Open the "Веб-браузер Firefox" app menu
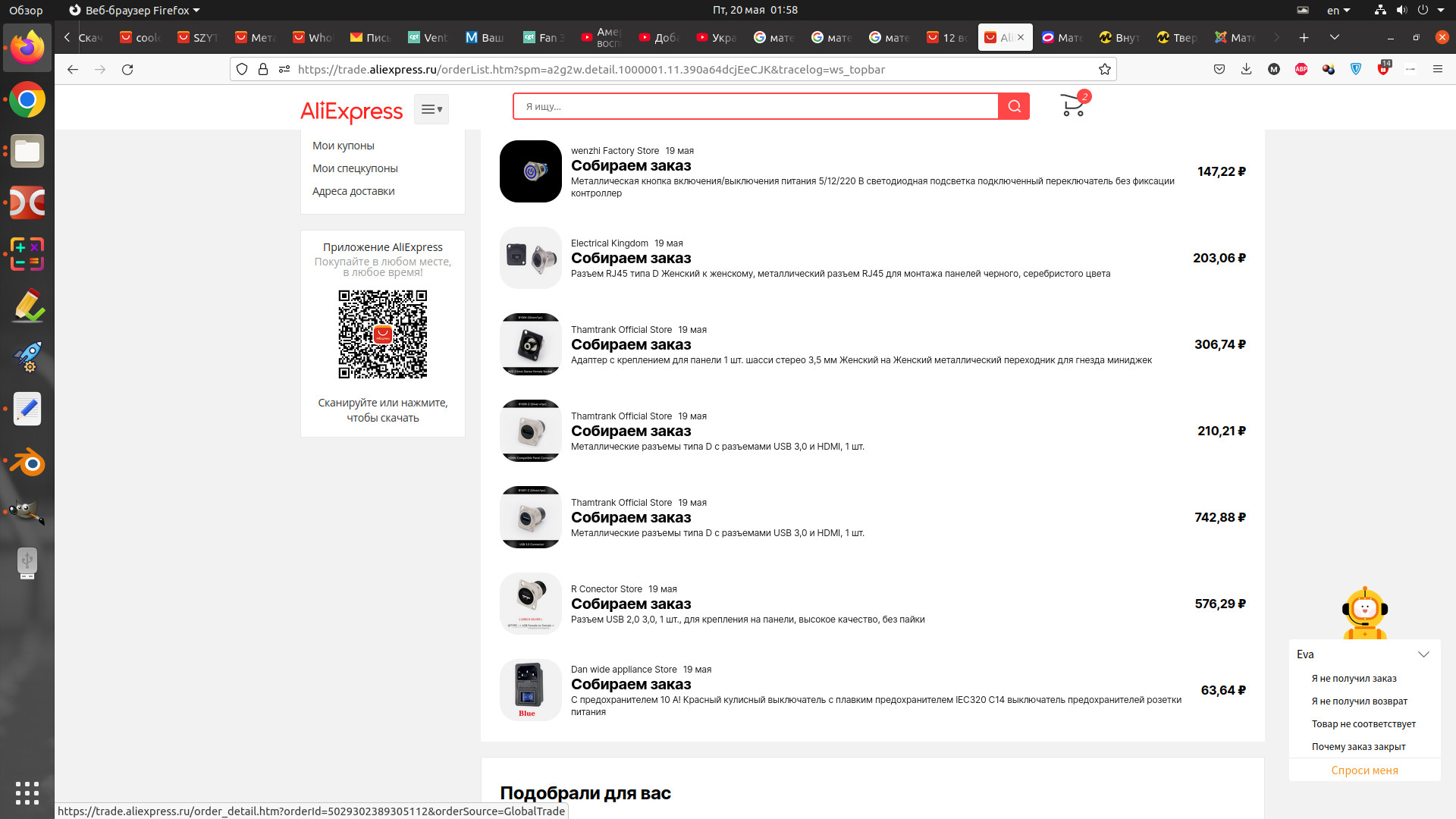 (135, 10)
